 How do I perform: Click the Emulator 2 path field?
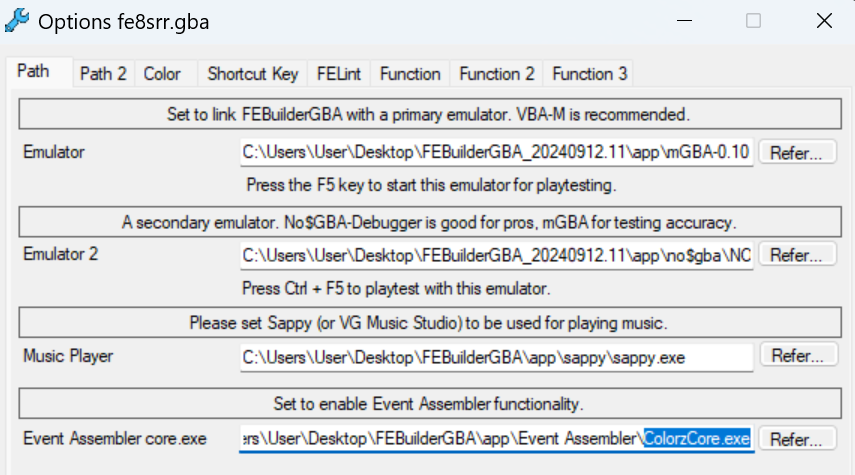point(496,255)
